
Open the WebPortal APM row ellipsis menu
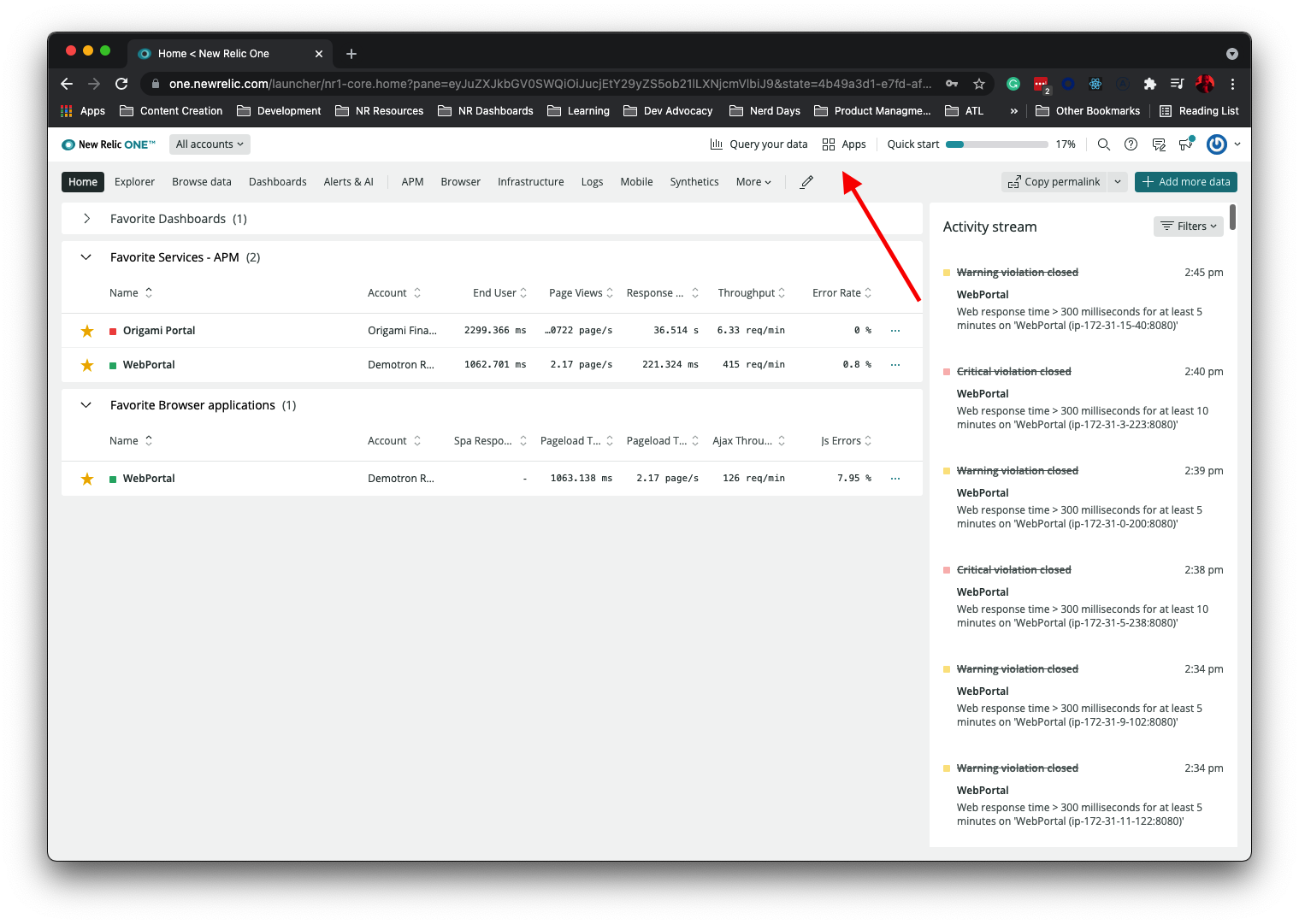click(x=895, y=365)
